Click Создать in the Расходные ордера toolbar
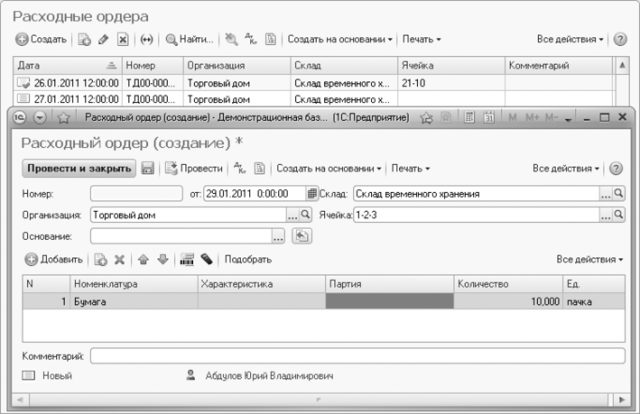Image resolution: width=640 pixels, height=414 pixels. 41,39
